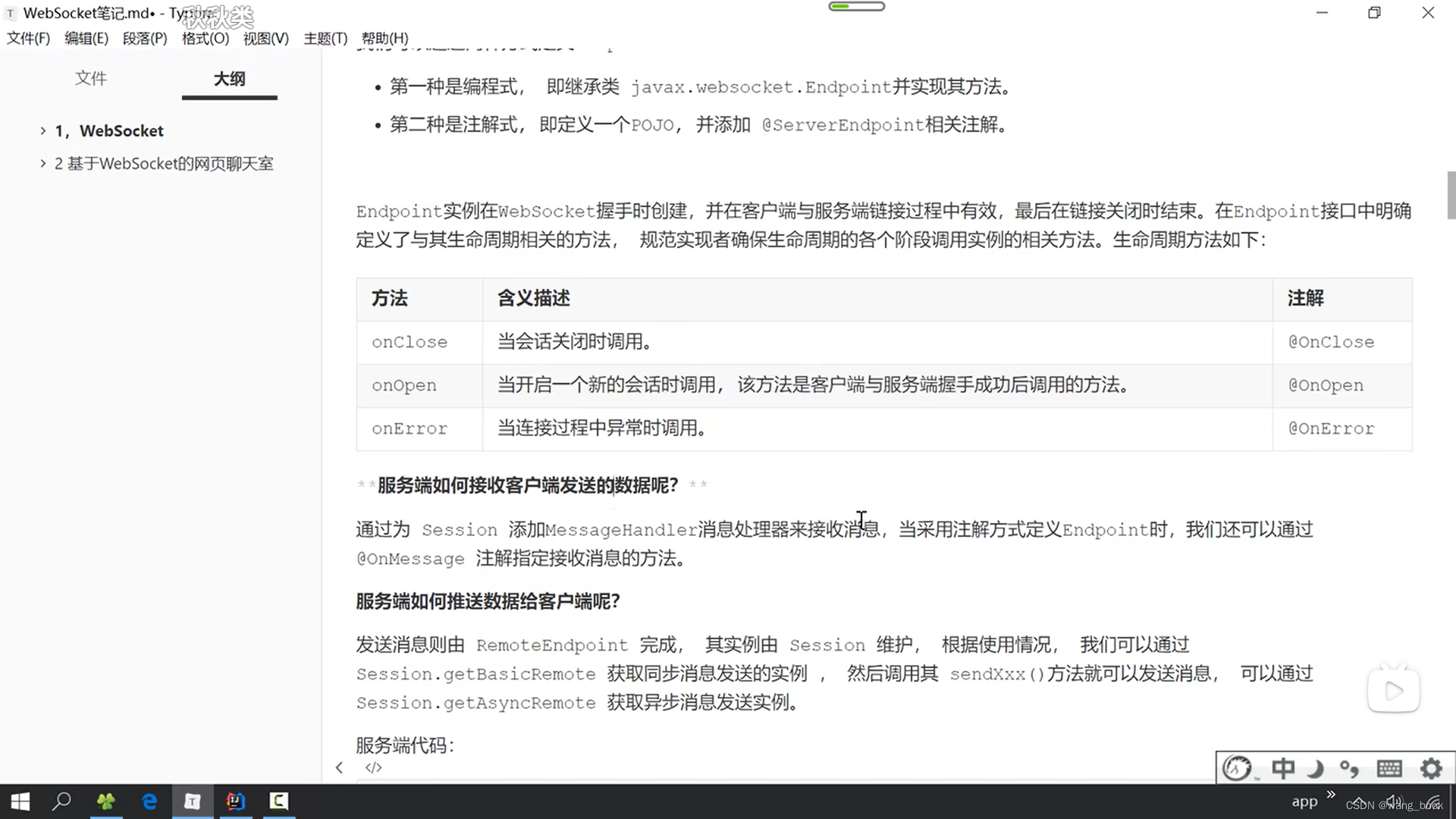Open the Sogou input method settings gear
Viewport: 1456px width, 819px height.
tap(1430, 768)
